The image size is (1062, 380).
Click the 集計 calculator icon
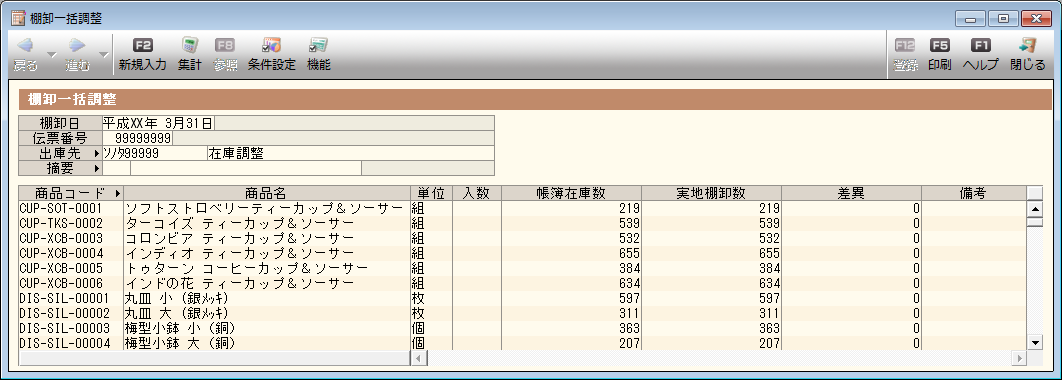click(190, 45)
